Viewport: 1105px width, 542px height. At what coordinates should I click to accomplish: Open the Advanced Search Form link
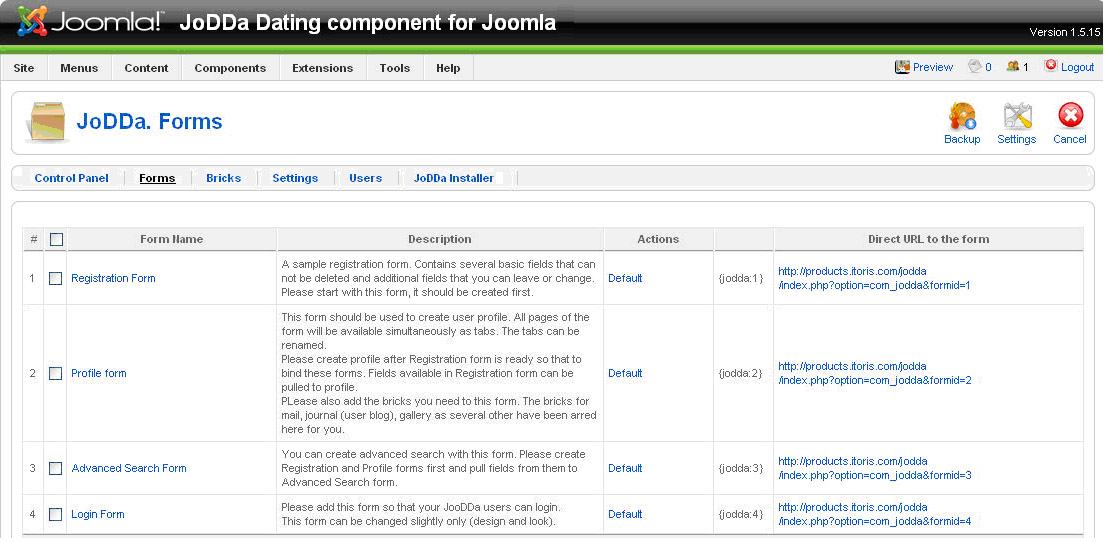[x=129, y=469]
